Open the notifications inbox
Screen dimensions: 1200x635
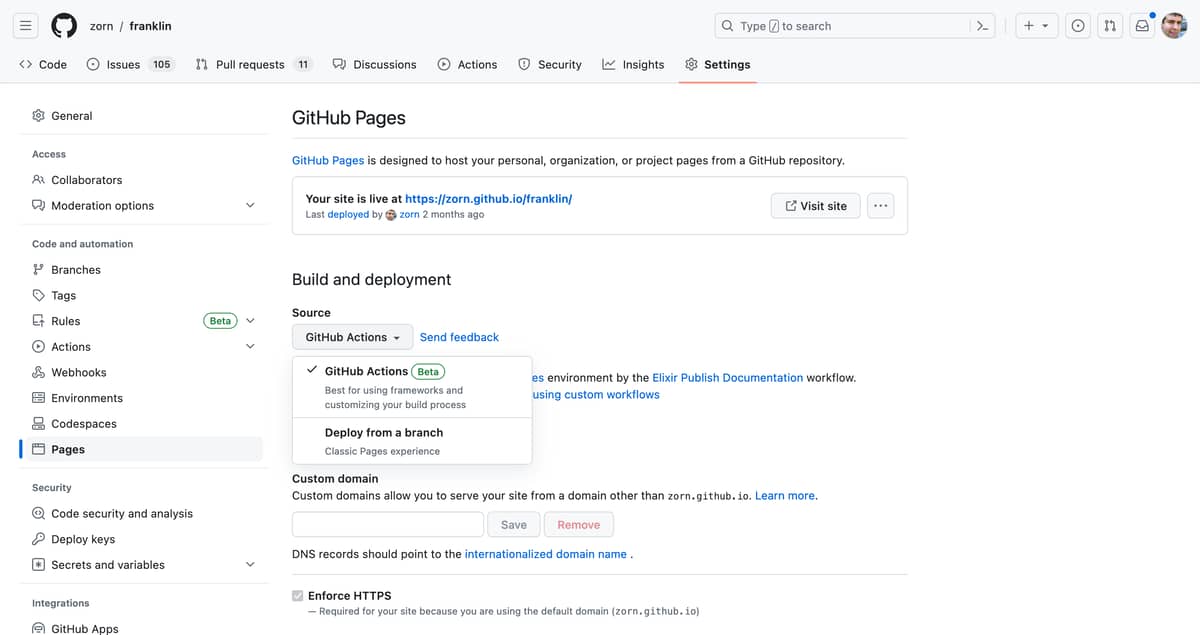click(x=1142, y=26)
